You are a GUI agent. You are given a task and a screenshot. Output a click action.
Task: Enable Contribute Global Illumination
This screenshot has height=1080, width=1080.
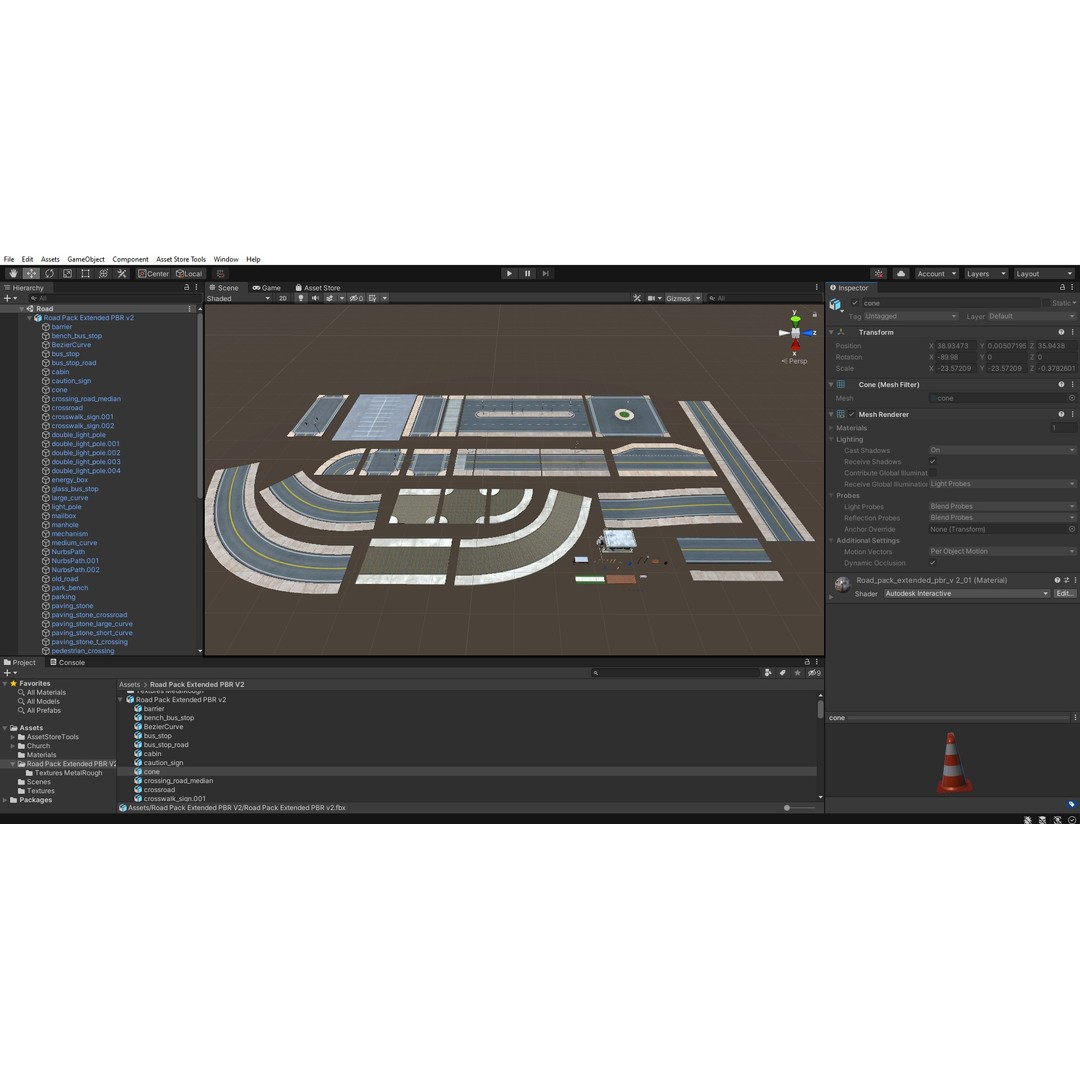point(932,473)
